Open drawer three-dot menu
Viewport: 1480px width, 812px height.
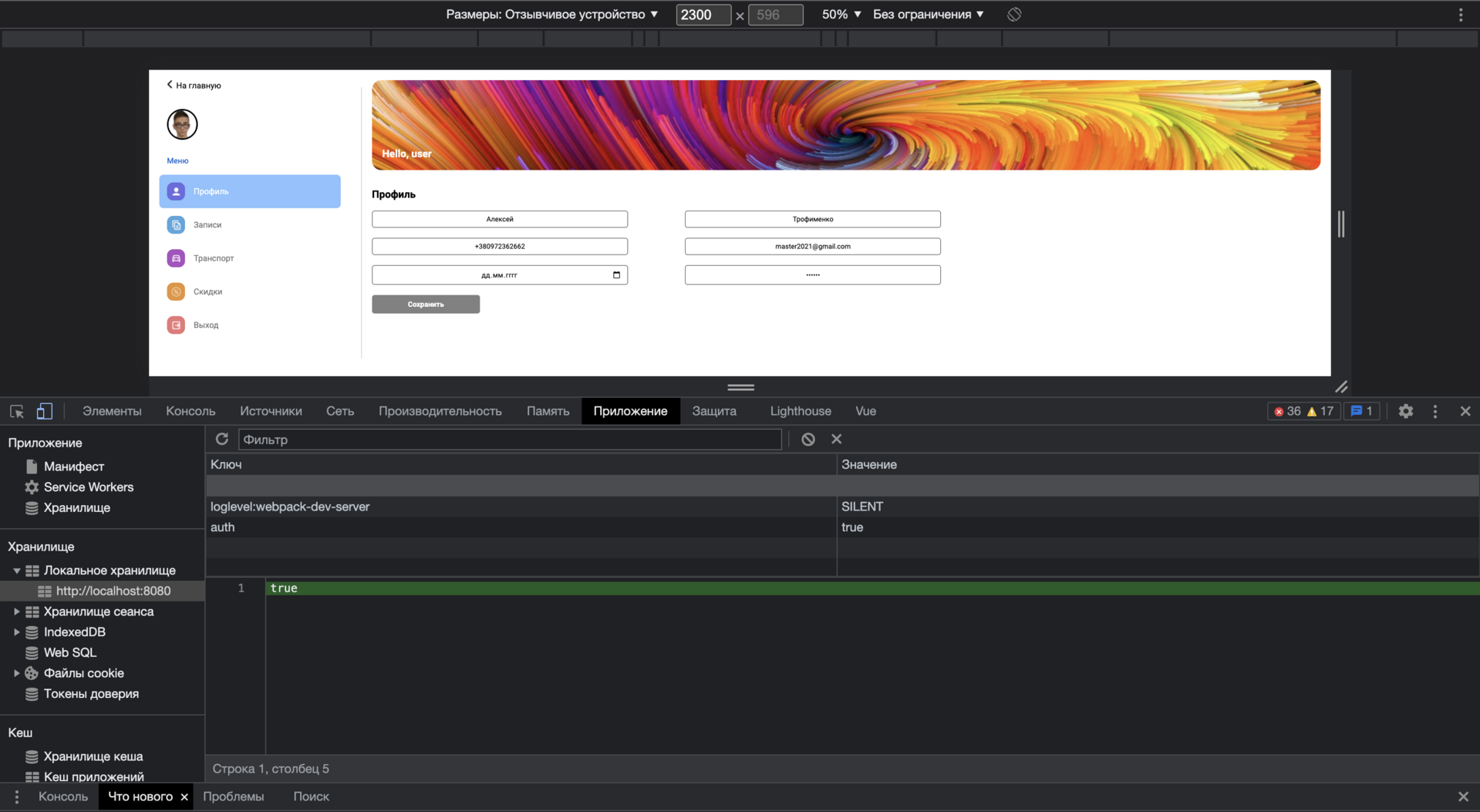coord(17,797)
